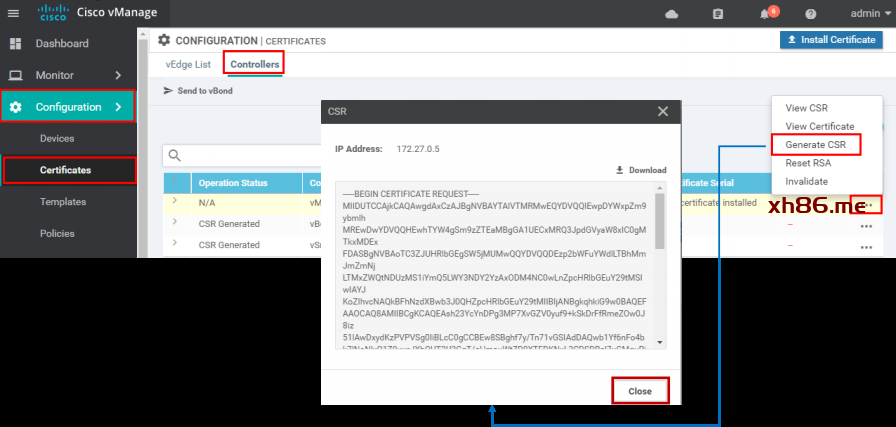Download the CSR file
This screenshot has width=896, height=427.
[640, 170]
